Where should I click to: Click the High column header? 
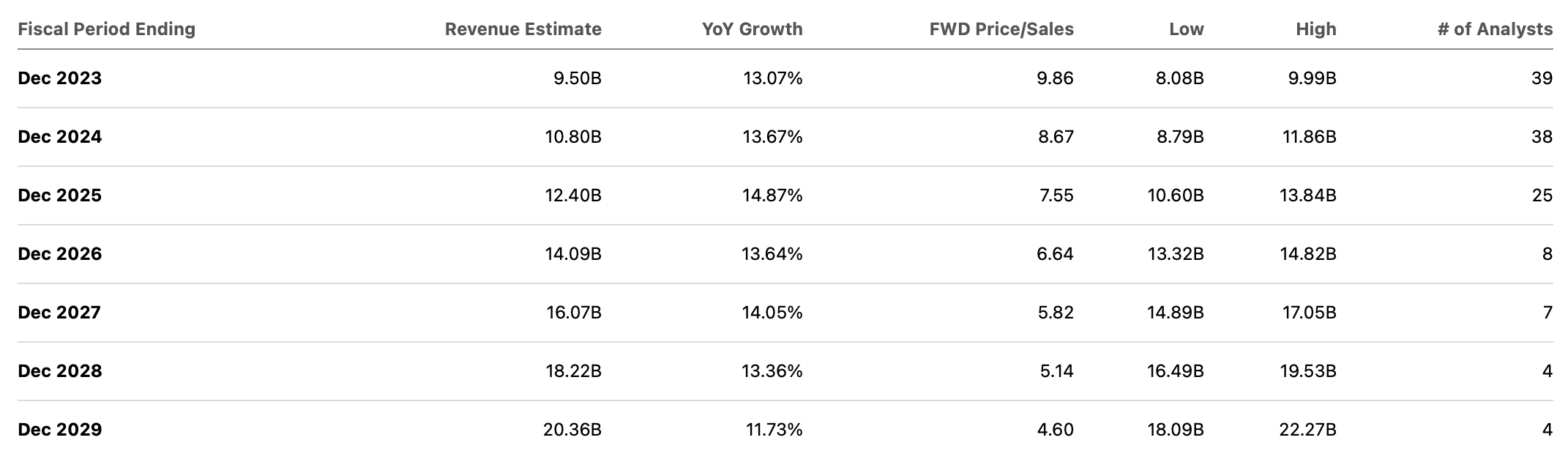coord(1315,29)
